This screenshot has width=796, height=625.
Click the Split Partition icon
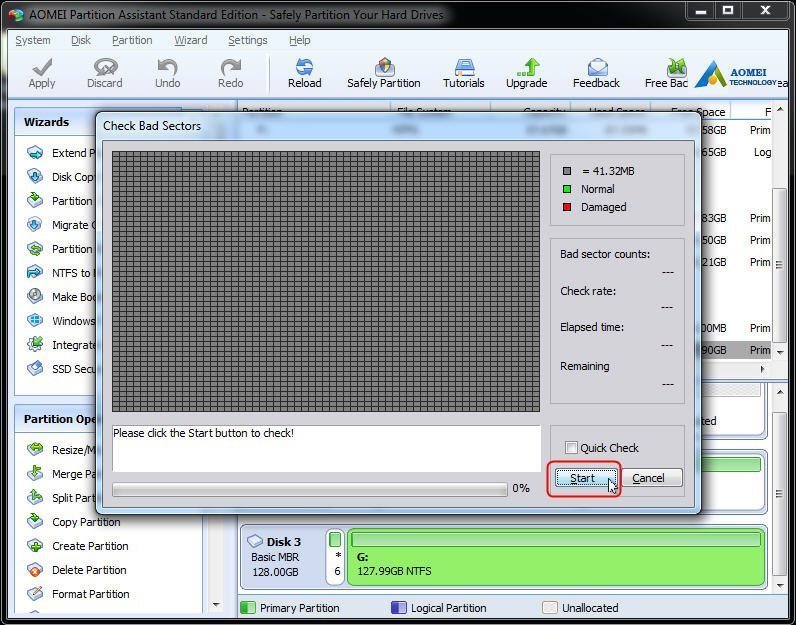coord(35,497)
